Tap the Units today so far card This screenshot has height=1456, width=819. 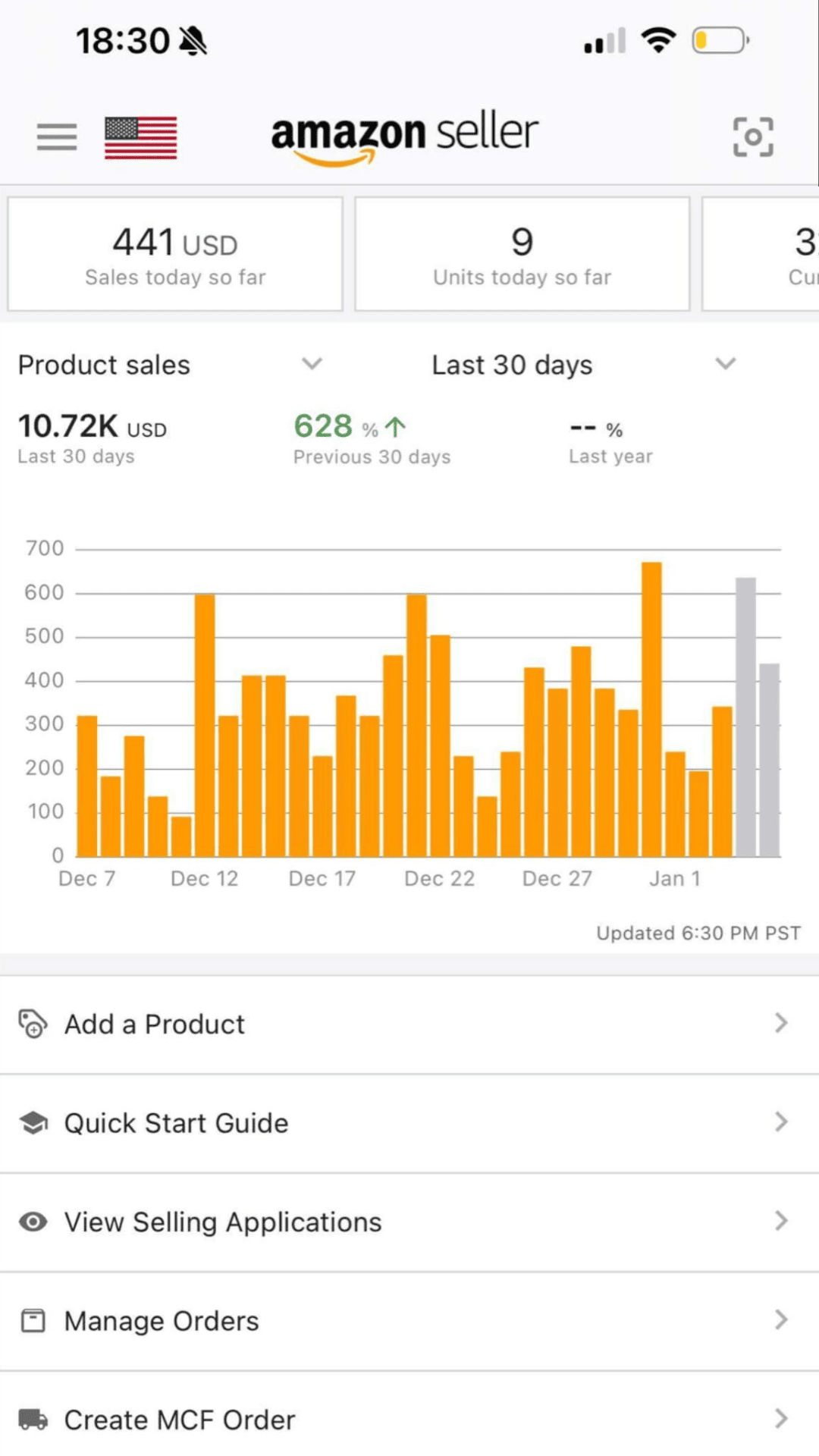pos(522,254)
